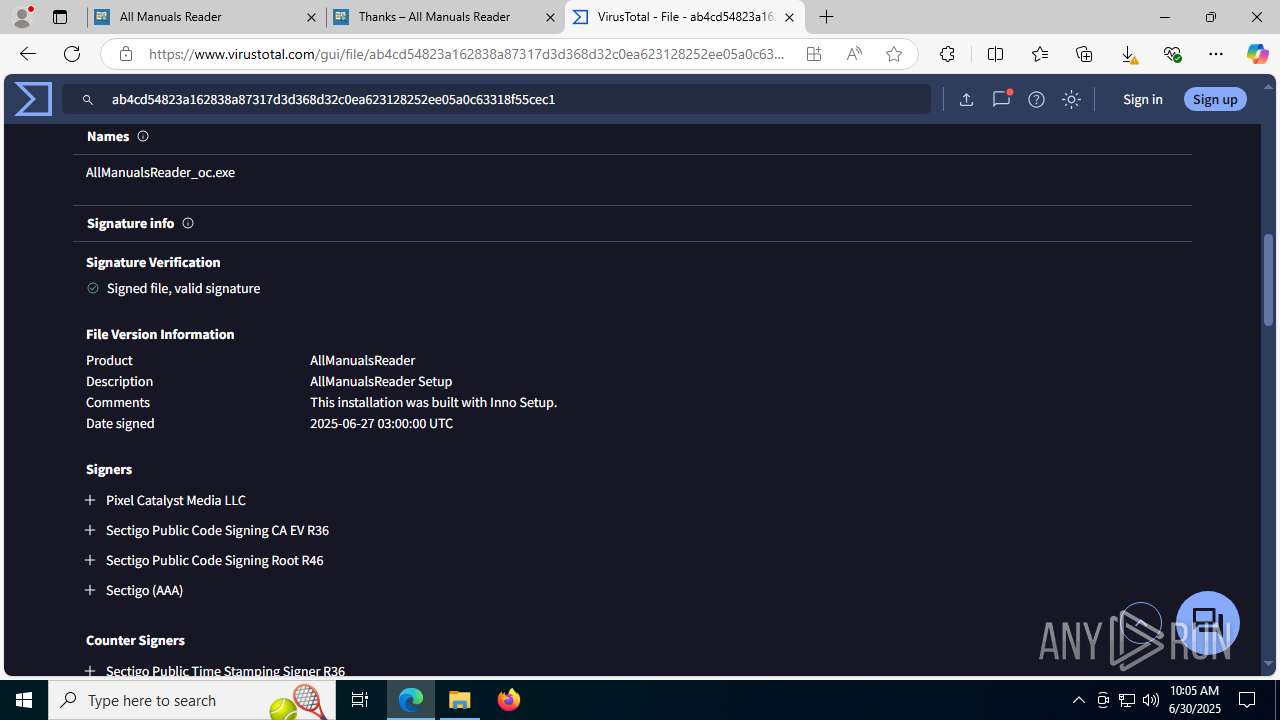The width and height of the screenshot is (1280, 720).
Task: Select the Product value AllManualsReader
Action: 362,360
